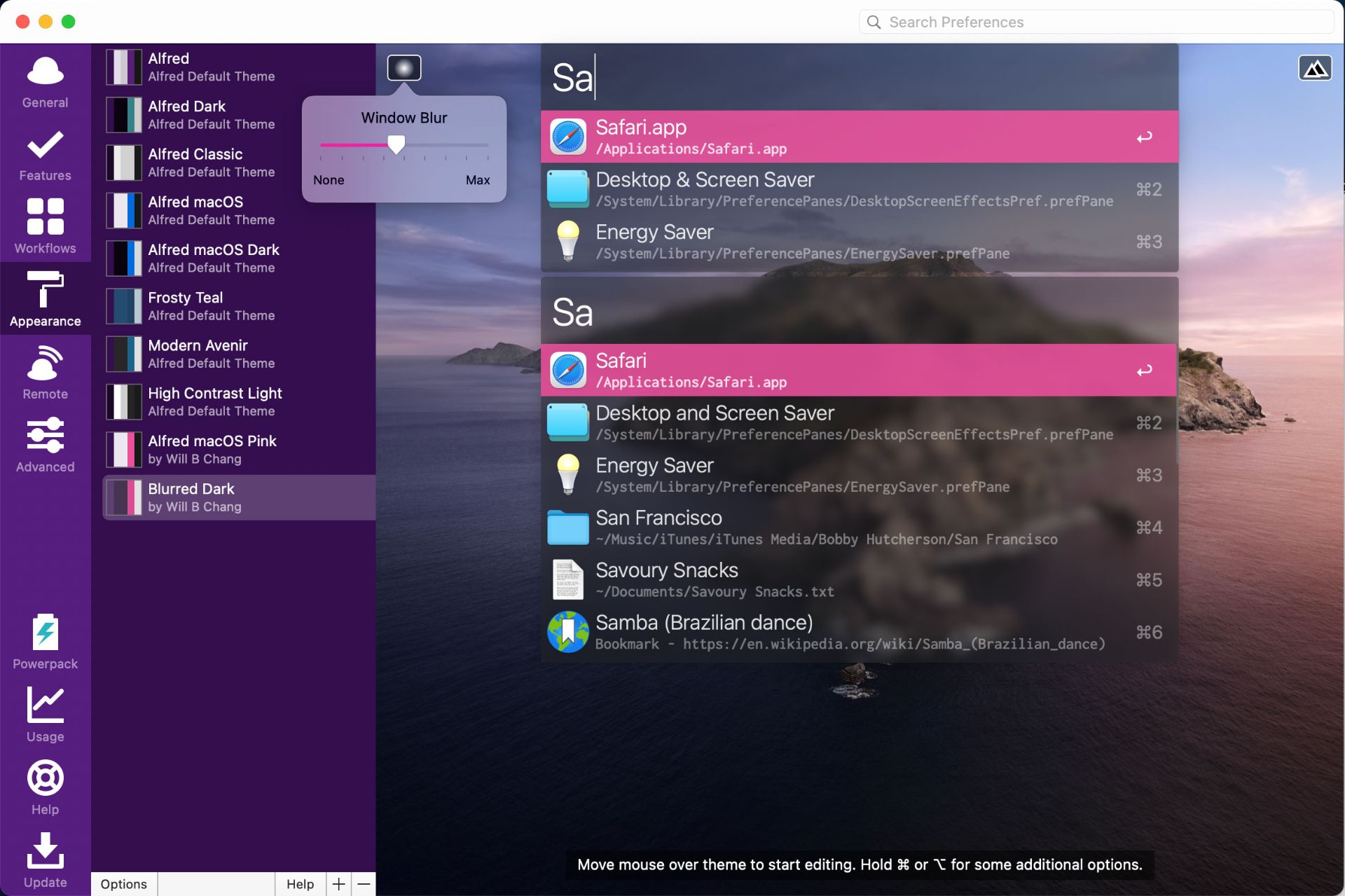Viewport: 1345px width, 896px height.
Task: Add a new theme with plus button
Action: click(x=338, y=884)
